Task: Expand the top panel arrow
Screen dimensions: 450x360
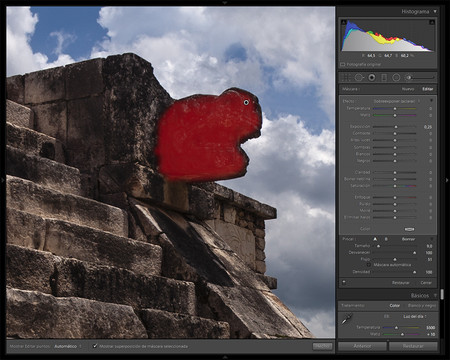Action: (x=225, y=2)
